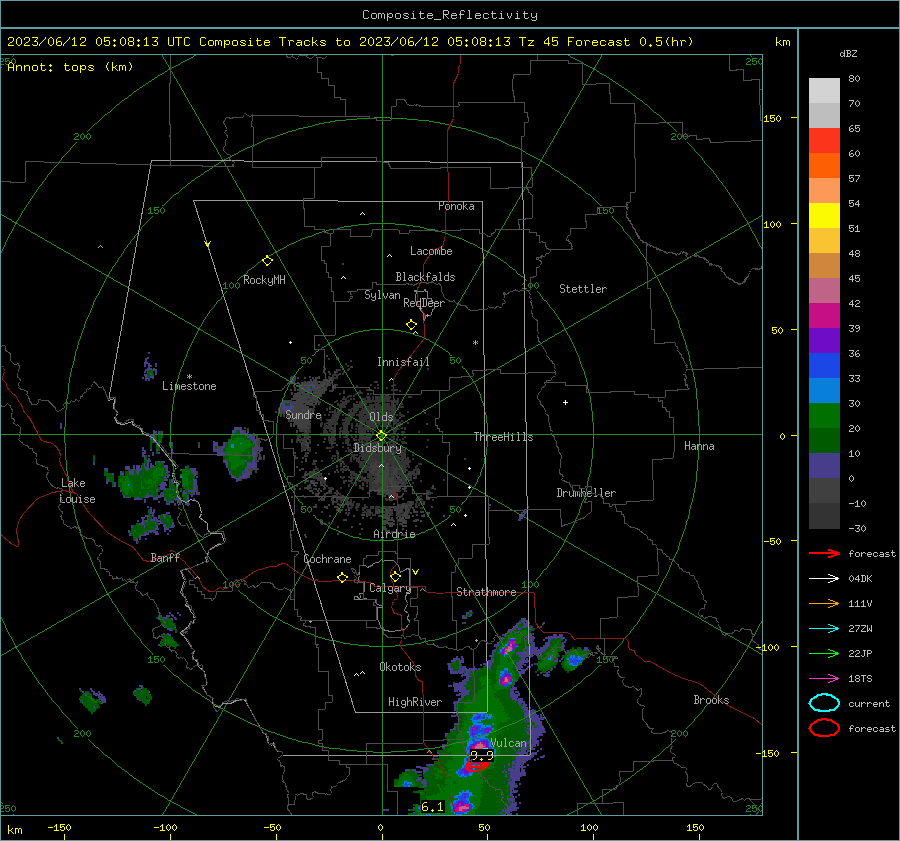The height and width of the screenshot is (841, 900).
Task: Click the Okotoks town label
Action: 400,667
